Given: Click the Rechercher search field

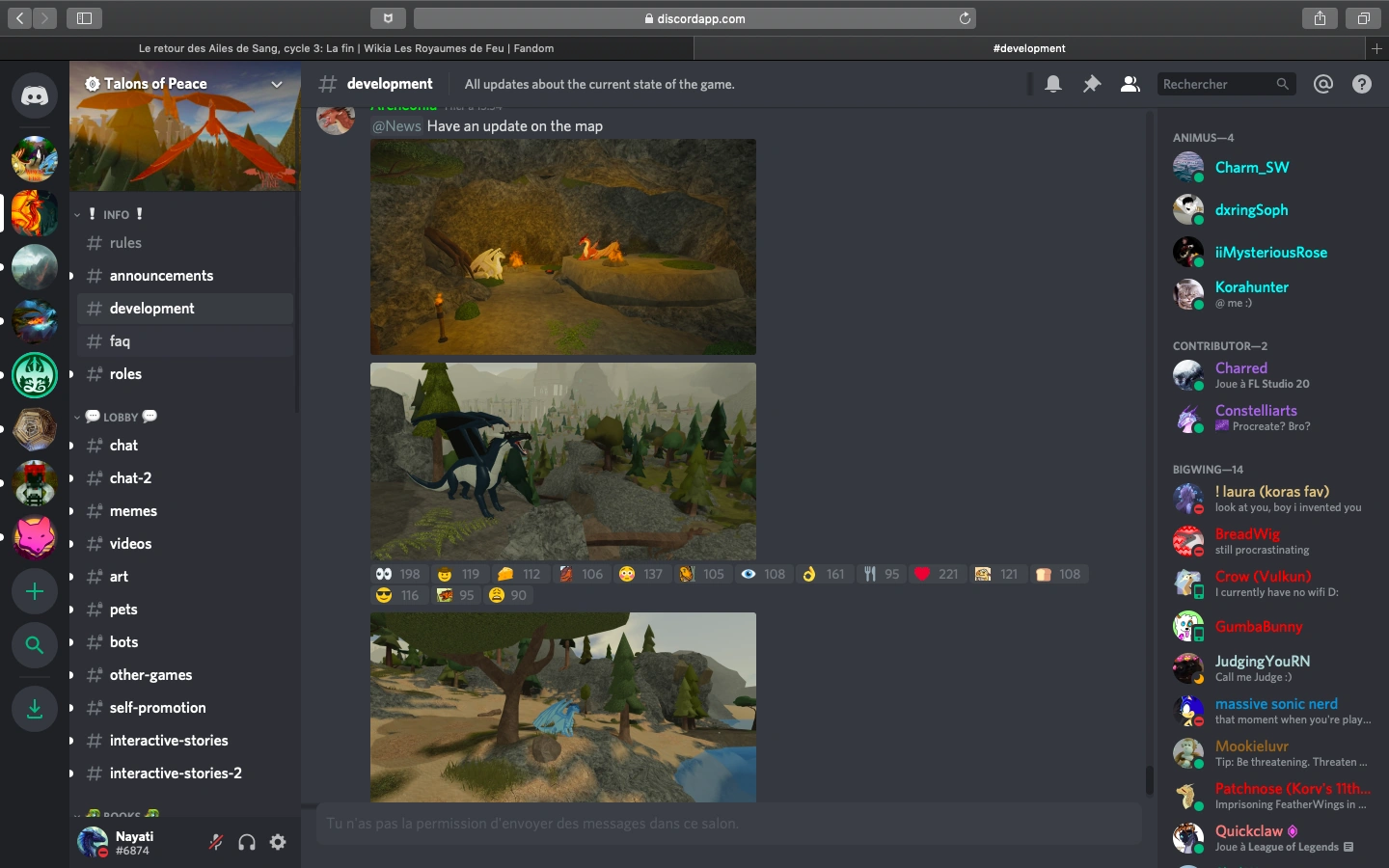Looking at the screenshot, I should click(1217, 85).
